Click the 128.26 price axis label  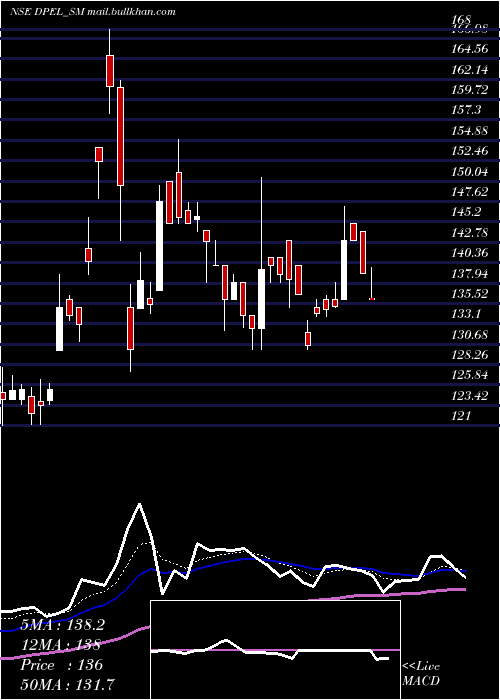coord(470,355)
